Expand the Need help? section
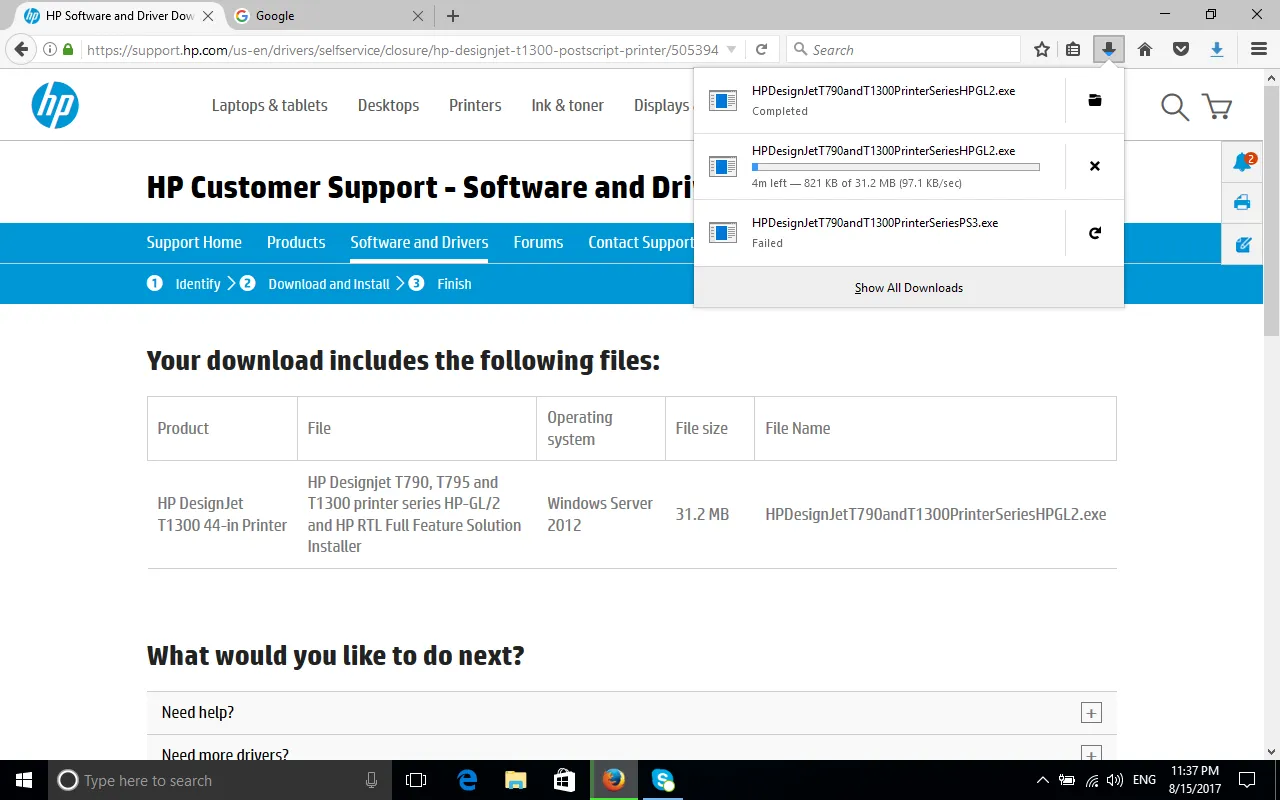Image resolution: width=1280 pixels, height=800 pixels. (632, 713)
